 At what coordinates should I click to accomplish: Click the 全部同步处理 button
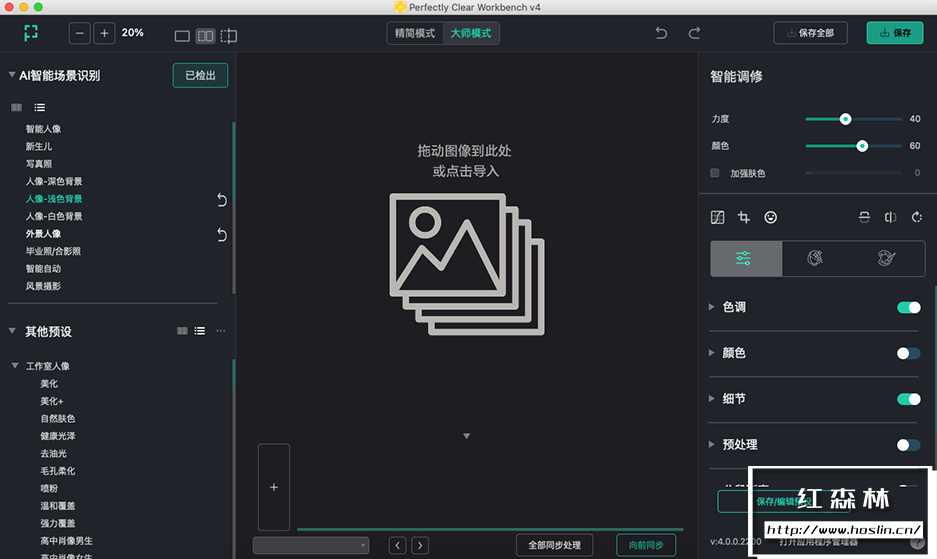[x=555, y=545]
